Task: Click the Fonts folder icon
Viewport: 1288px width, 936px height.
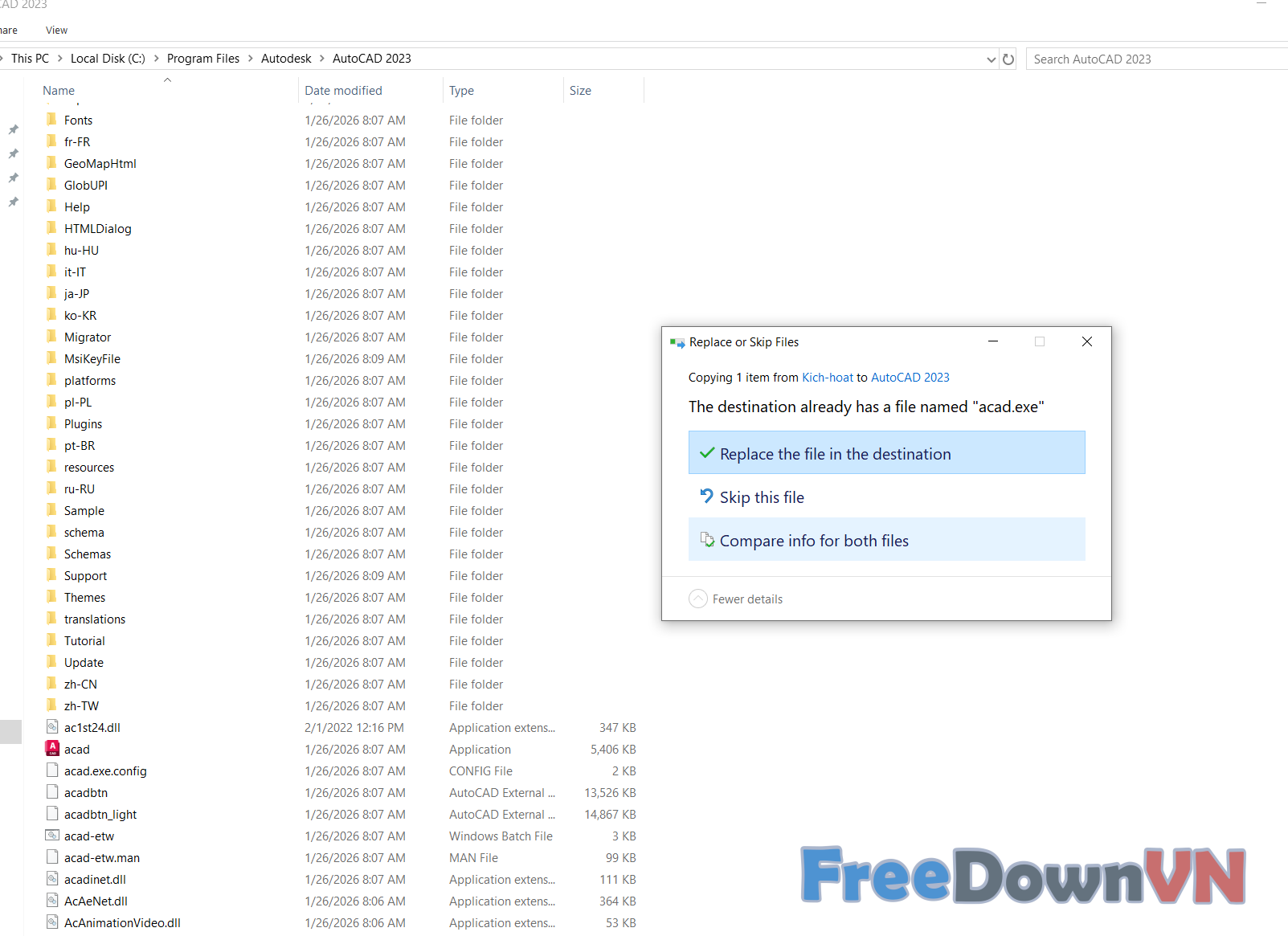Action: [x=52, y=120]
